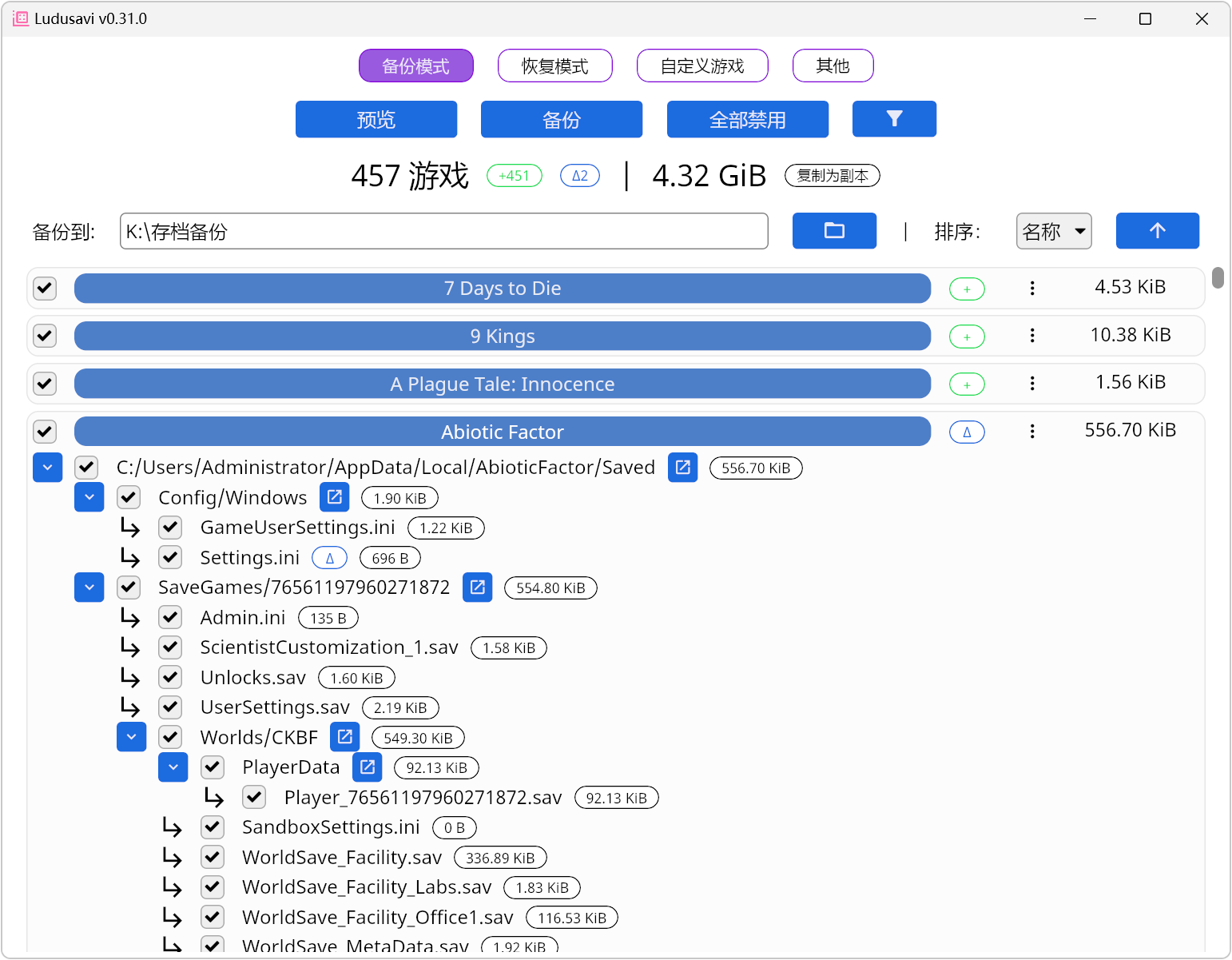Uncheck the Abiotic Factor game checkbox

45,432
